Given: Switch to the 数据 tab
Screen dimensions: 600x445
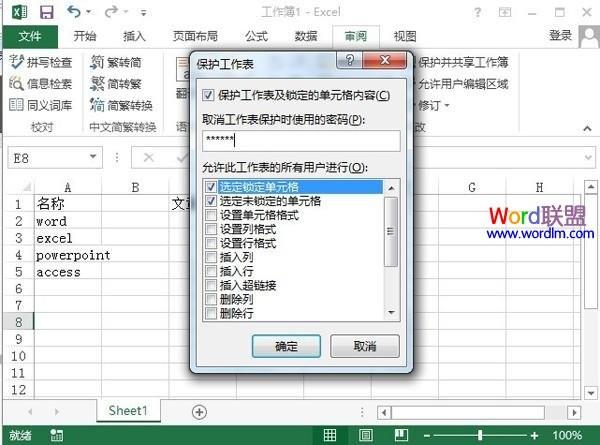Looking at the screenshot, I should (x=306, y=36).
